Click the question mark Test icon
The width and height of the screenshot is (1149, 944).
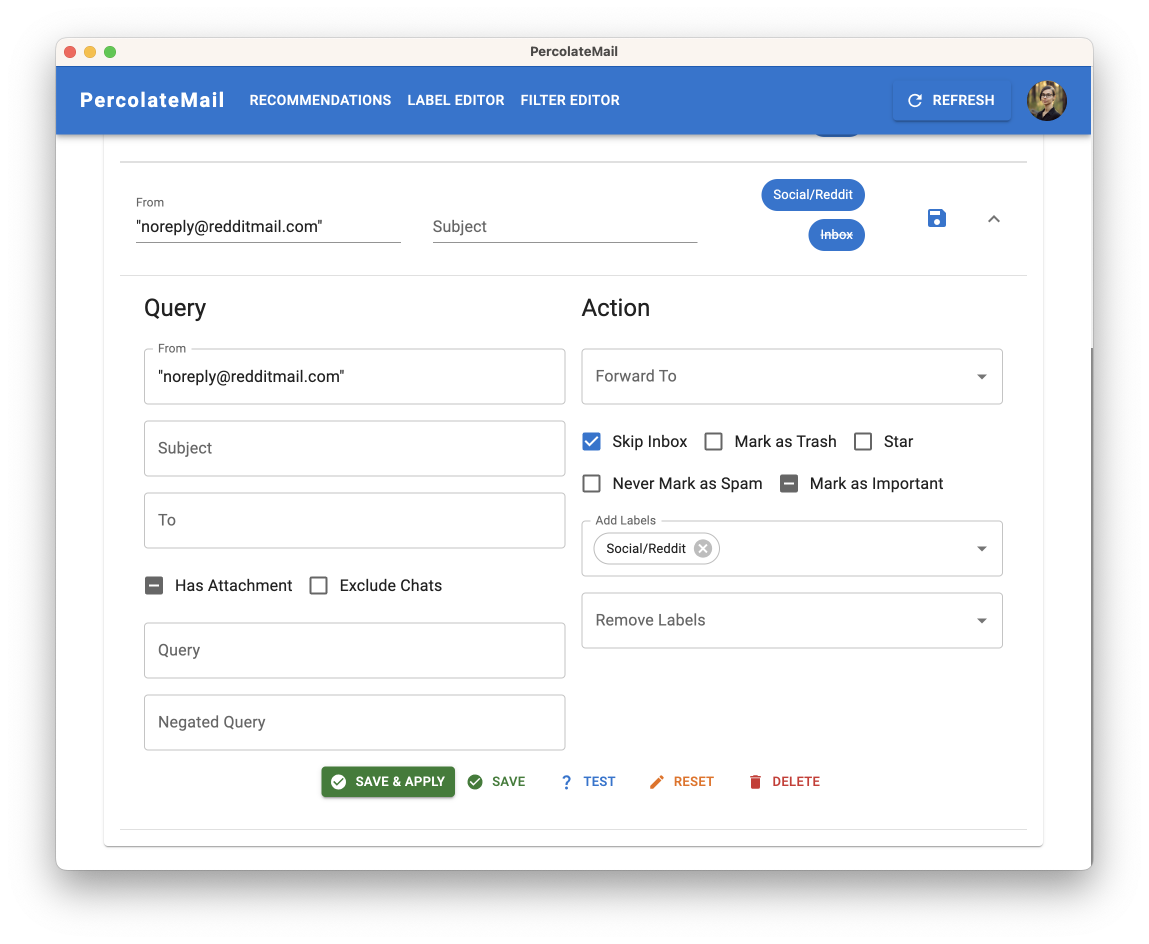tap(566, 782)
